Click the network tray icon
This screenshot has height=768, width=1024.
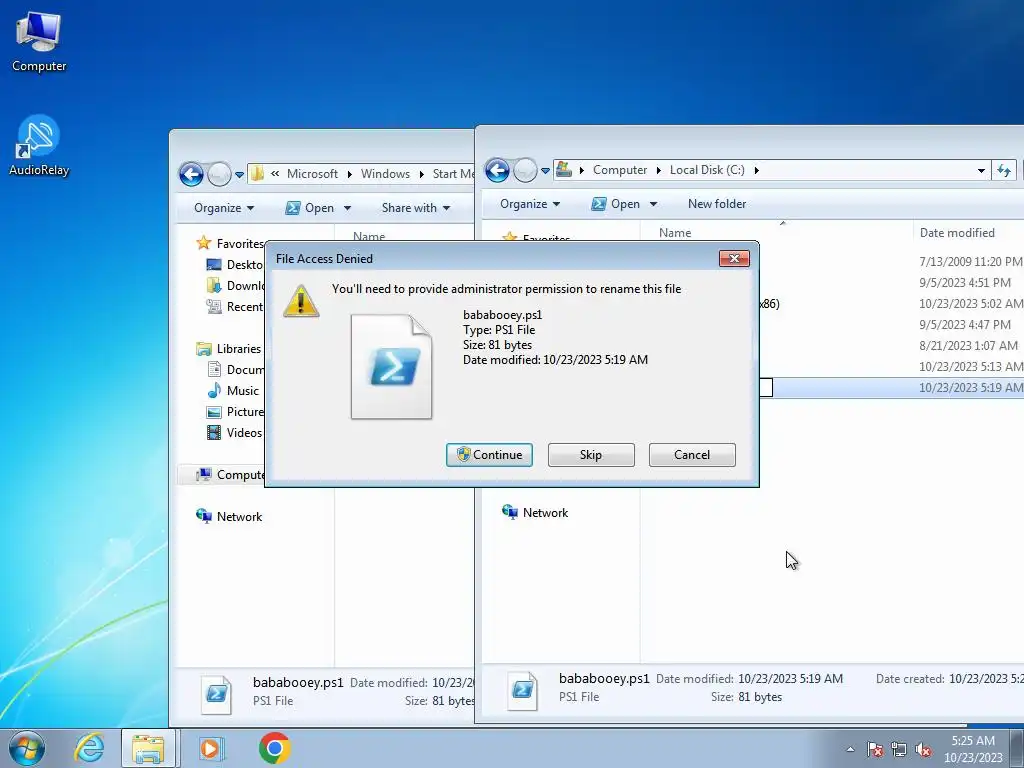pos(899,749)
